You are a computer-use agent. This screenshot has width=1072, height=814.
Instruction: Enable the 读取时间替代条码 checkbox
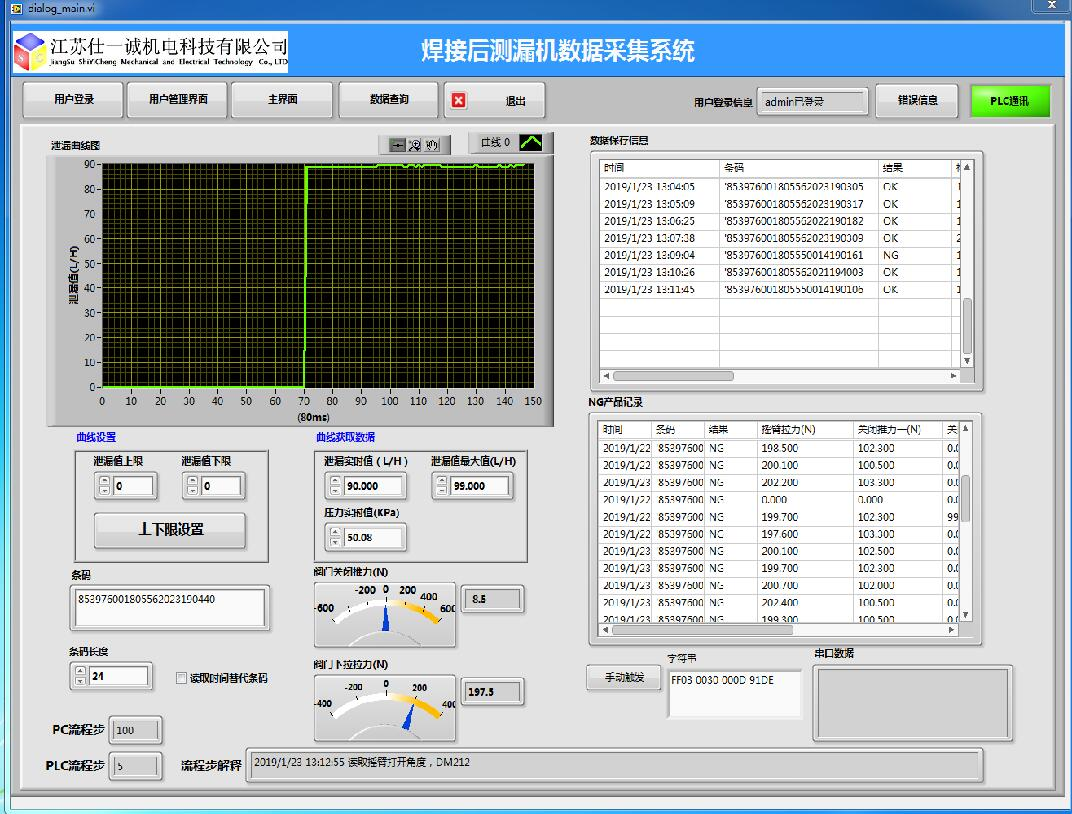pyautogui.click(x=181, y=678)
